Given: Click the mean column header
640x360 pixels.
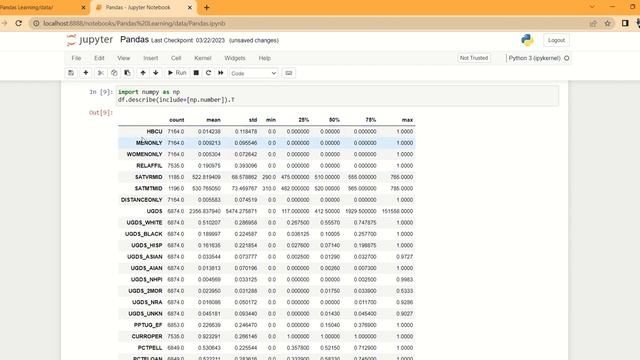Looking at the screenshot, I should pos(213,120).
